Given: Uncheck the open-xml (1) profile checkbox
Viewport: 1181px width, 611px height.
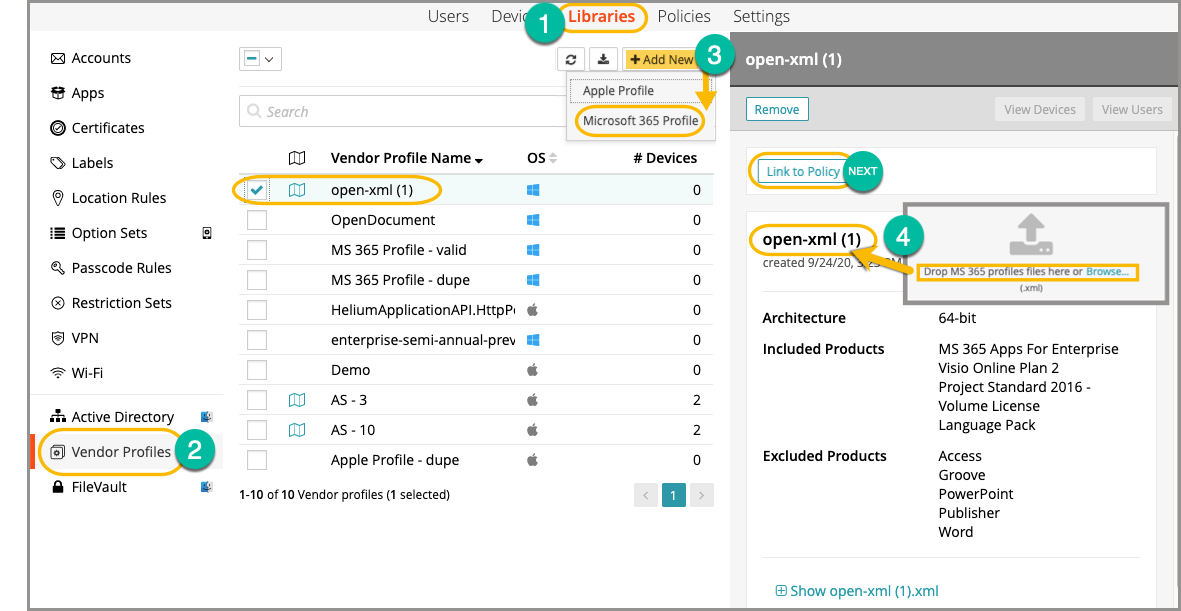Looking at the screenshot, I should 257,190.
